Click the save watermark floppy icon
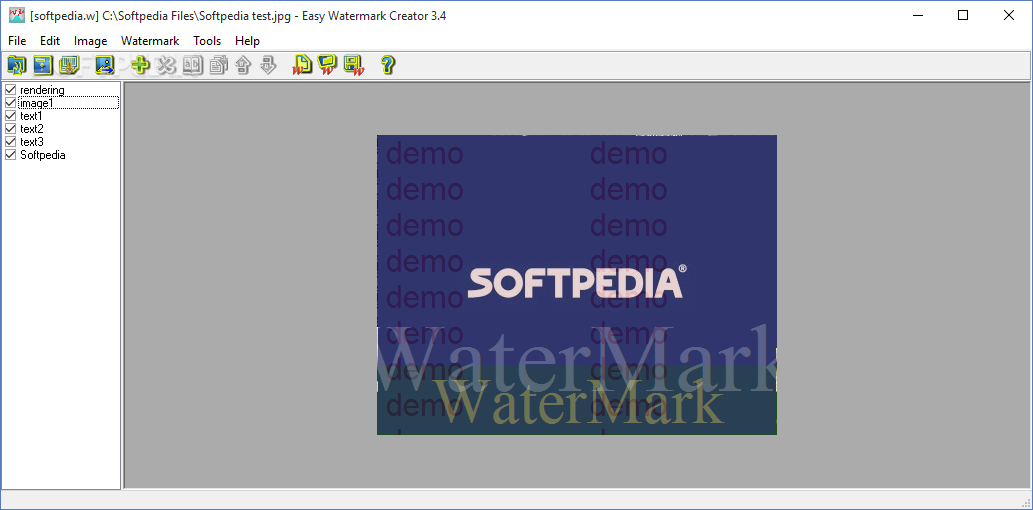 (354, 65)
